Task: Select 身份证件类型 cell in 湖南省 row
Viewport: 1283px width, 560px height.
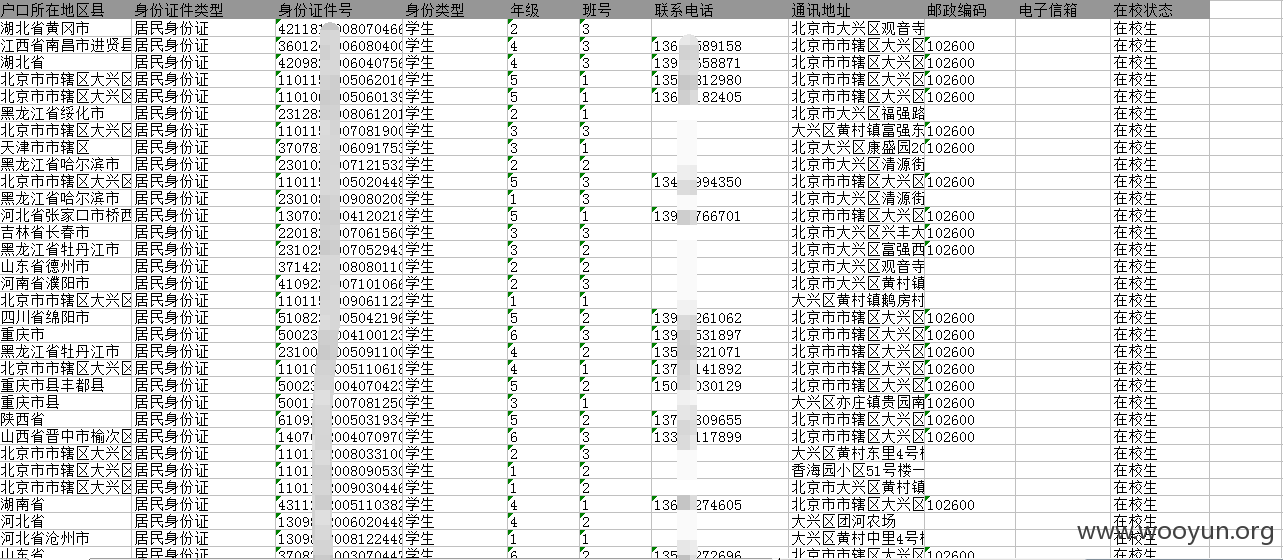Action: (x=204, y=505)
